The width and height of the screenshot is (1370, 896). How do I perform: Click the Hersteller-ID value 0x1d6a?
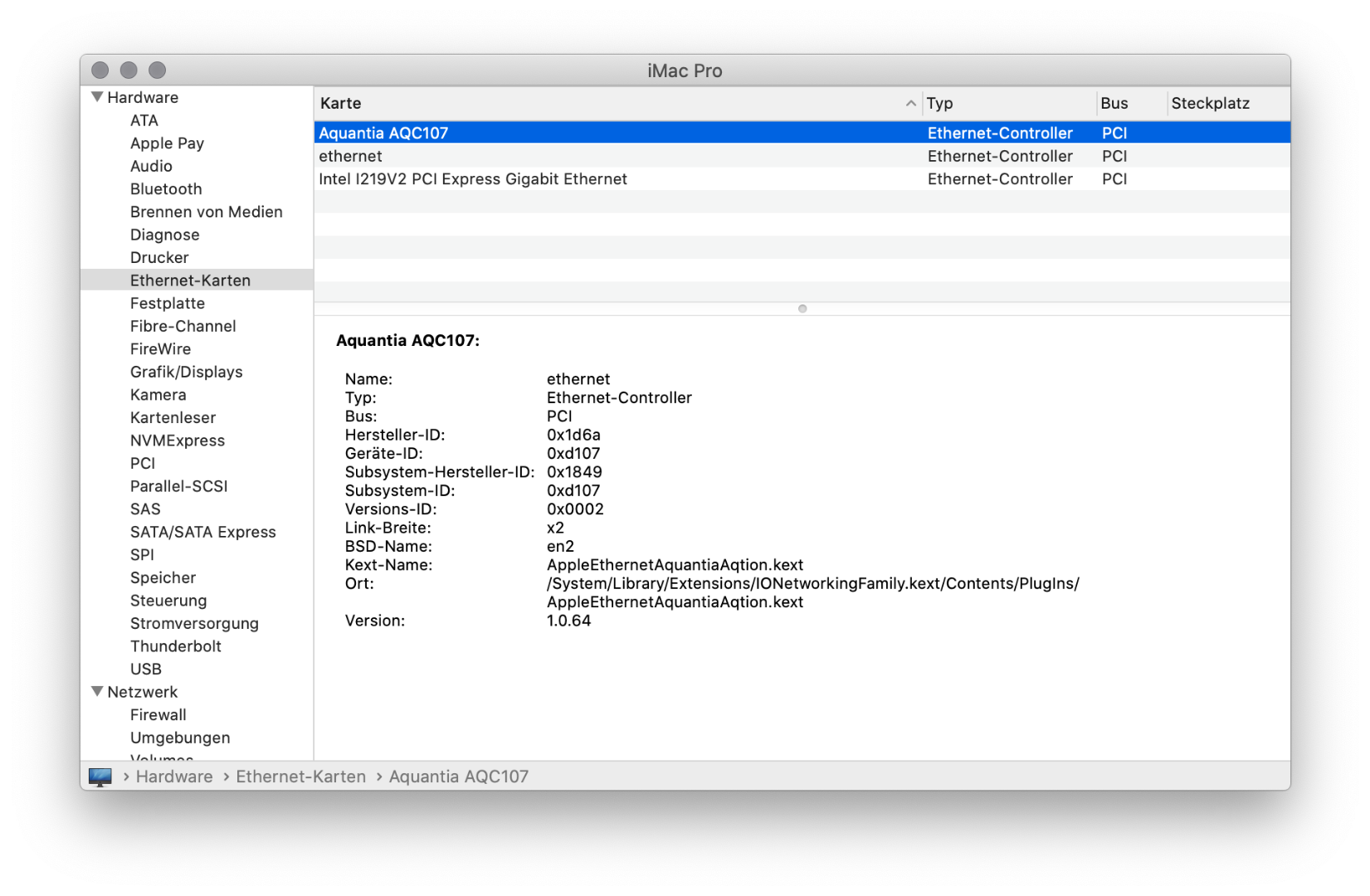(573, 435)
